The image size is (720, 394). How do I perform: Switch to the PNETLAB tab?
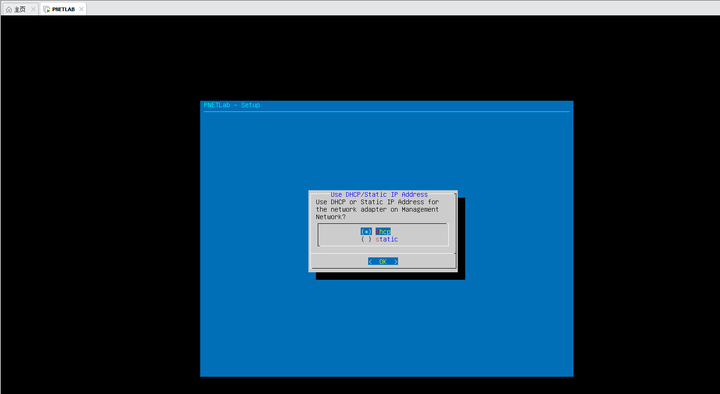pyautogui.click(x=63, y=9)
